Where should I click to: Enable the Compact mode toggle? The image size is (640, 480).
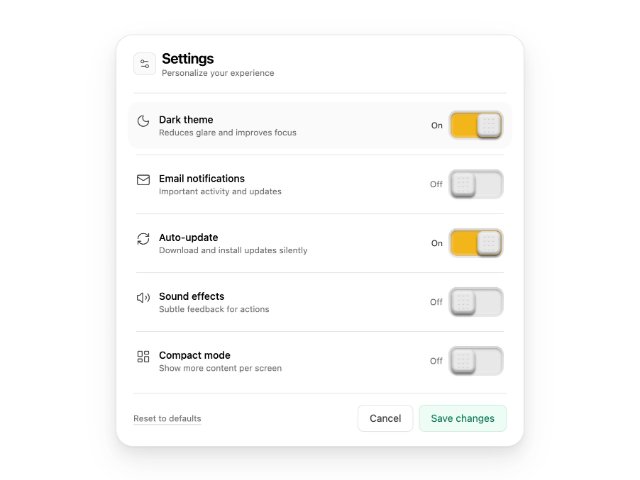476,361
